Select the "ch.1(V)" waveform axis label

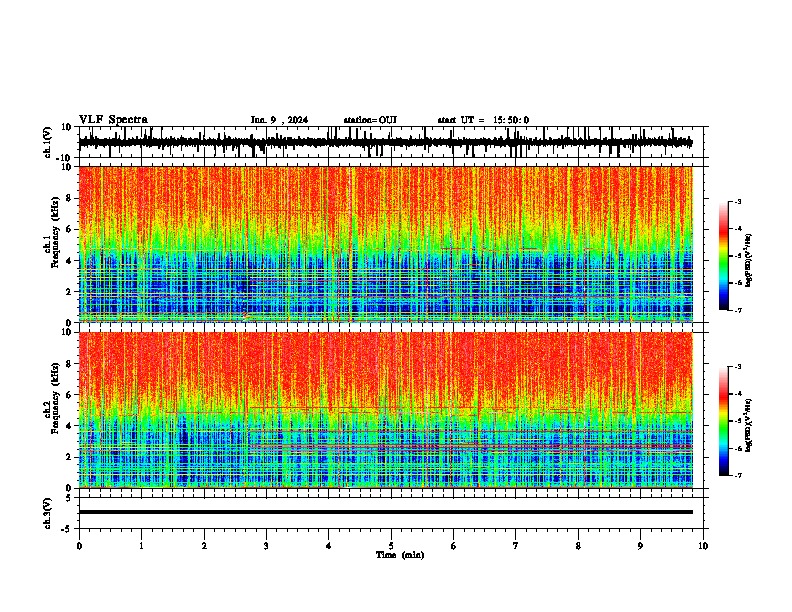click(x=48, y=142)
